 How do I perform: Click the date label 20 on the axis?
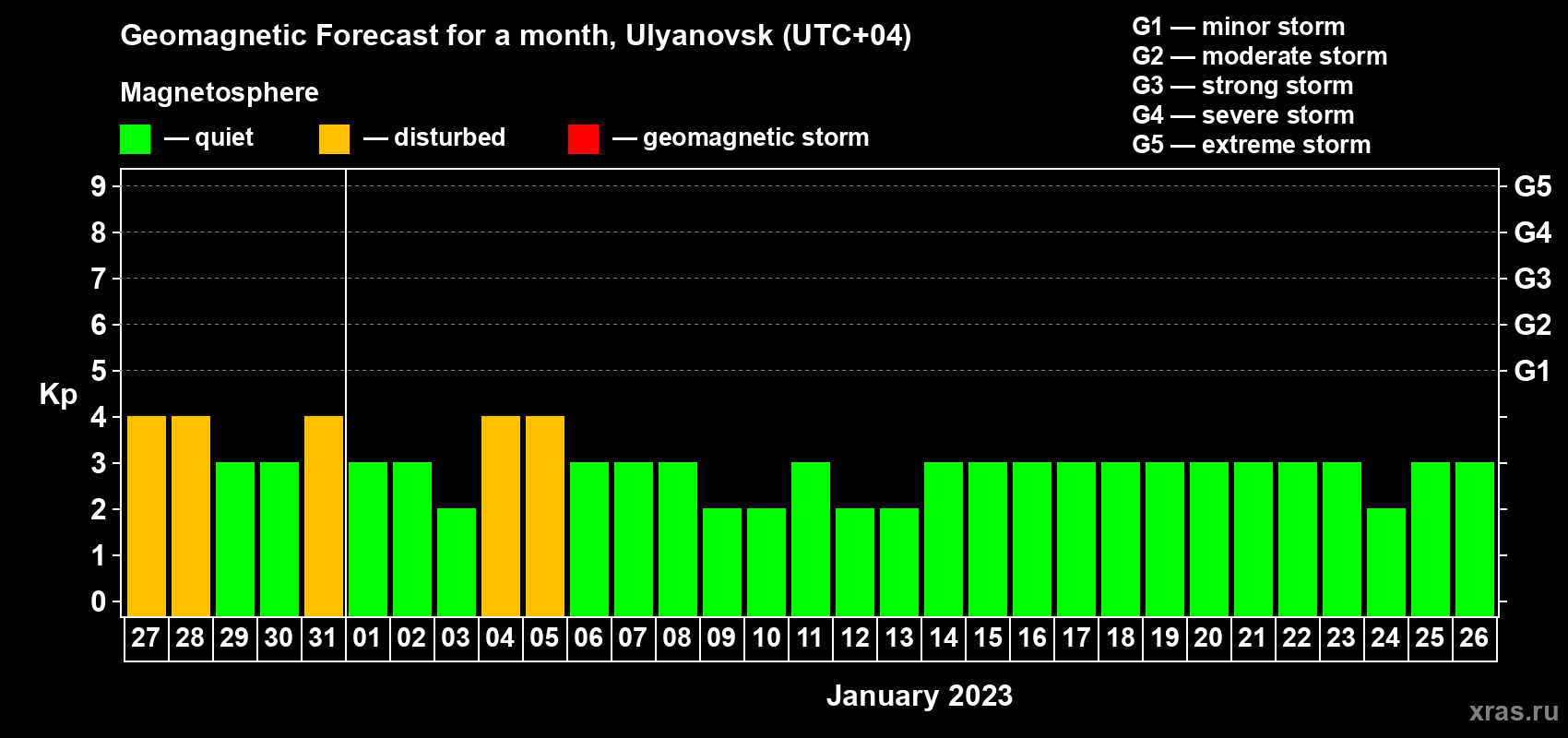click(1208, 638)
